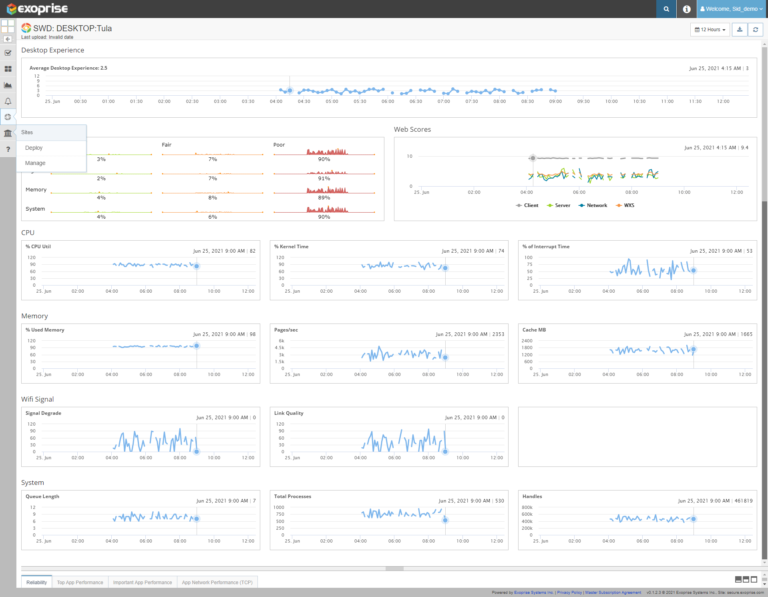Refresh the dashboard with the reload icon
768x597 pixels.
756,30
